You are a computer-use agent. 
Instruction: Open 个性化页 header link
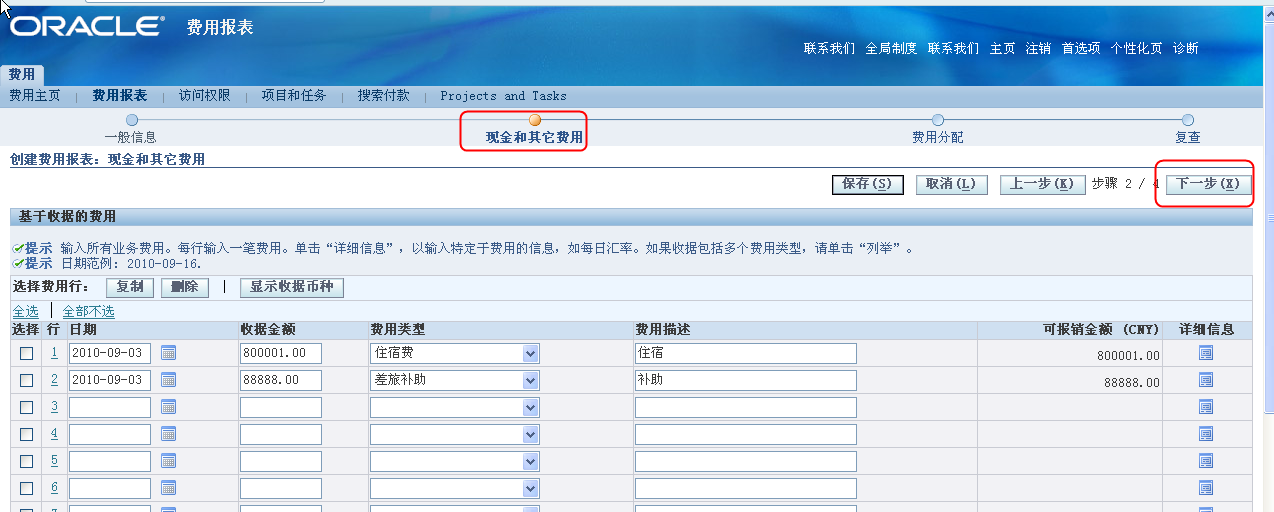(1136, 48)
